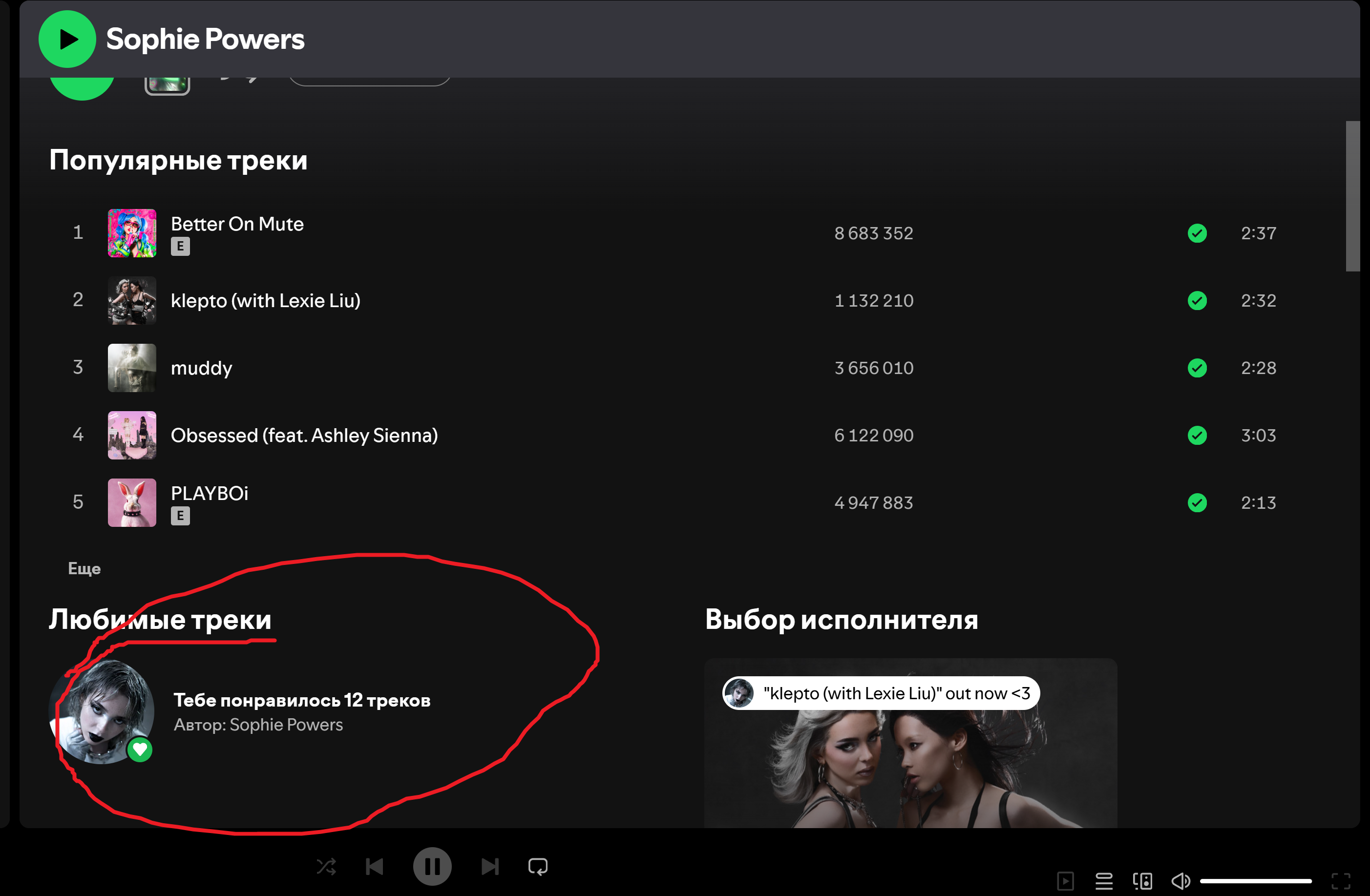
Task: Select the track title Better On Mute
Action: 237,224
